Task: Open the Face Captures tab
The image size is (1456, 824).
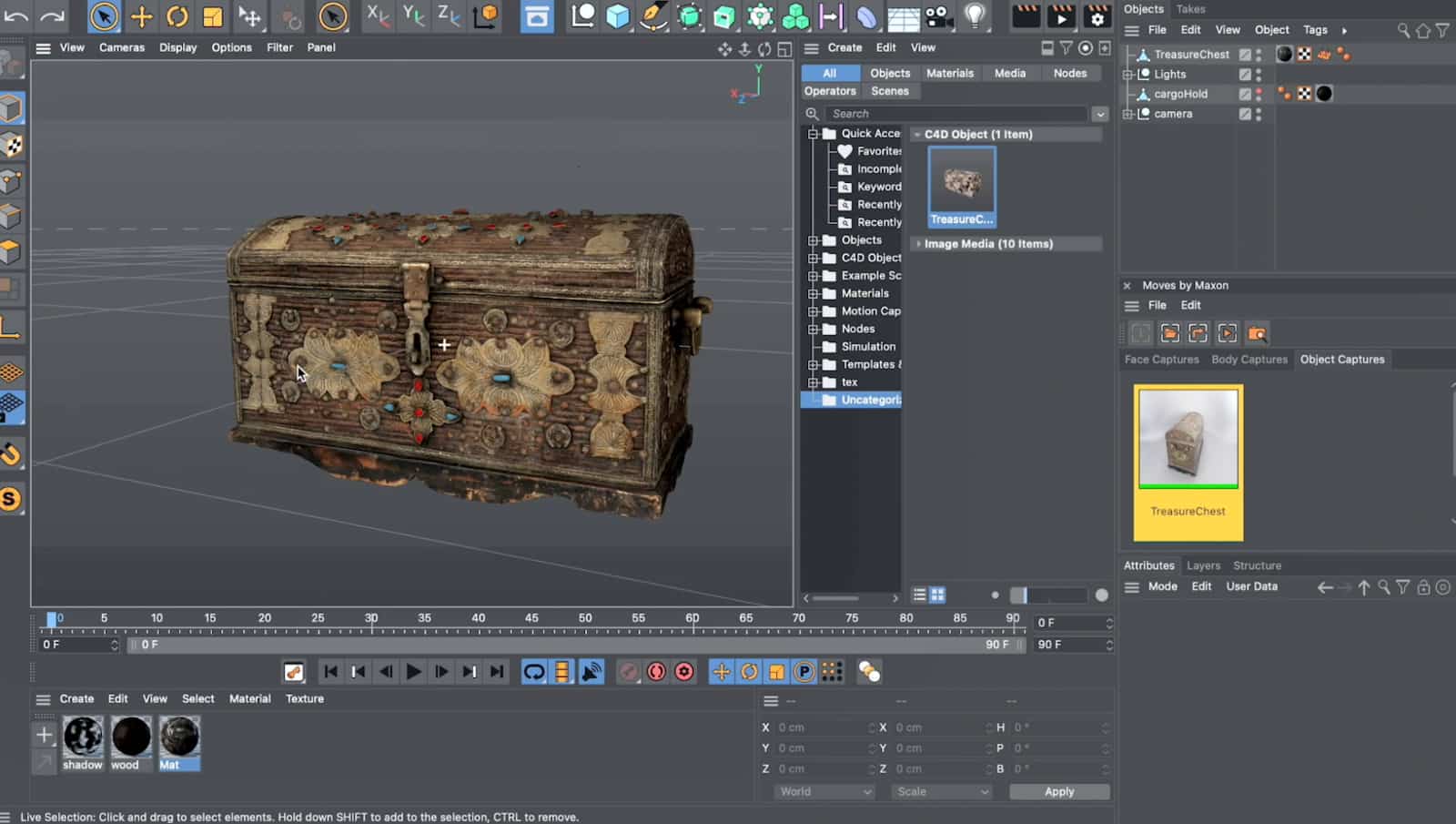Action: click(1161, 360)
